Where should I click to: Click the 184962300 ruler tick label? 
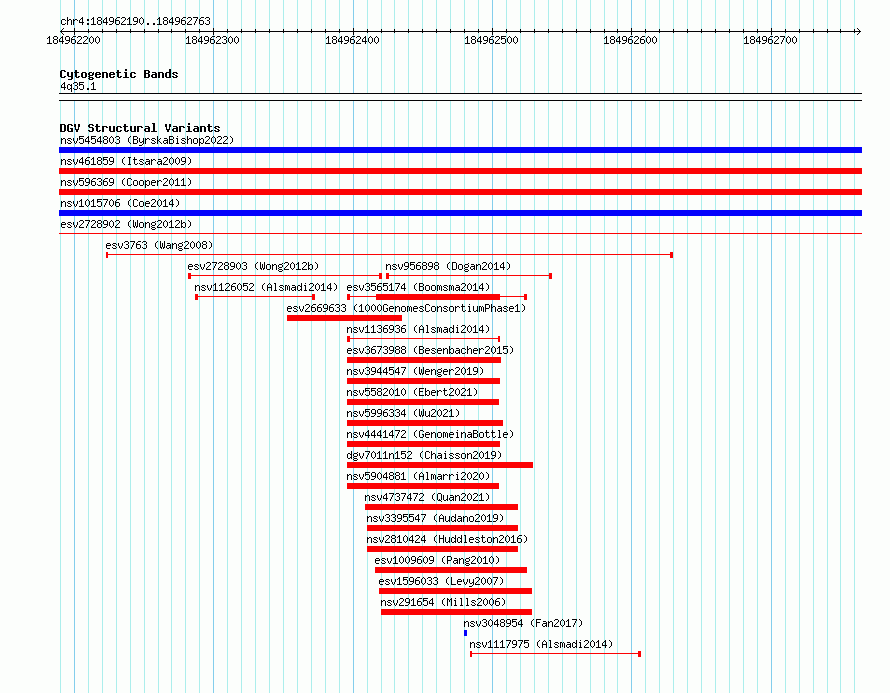pyautogui.click(x=212, y=40)
